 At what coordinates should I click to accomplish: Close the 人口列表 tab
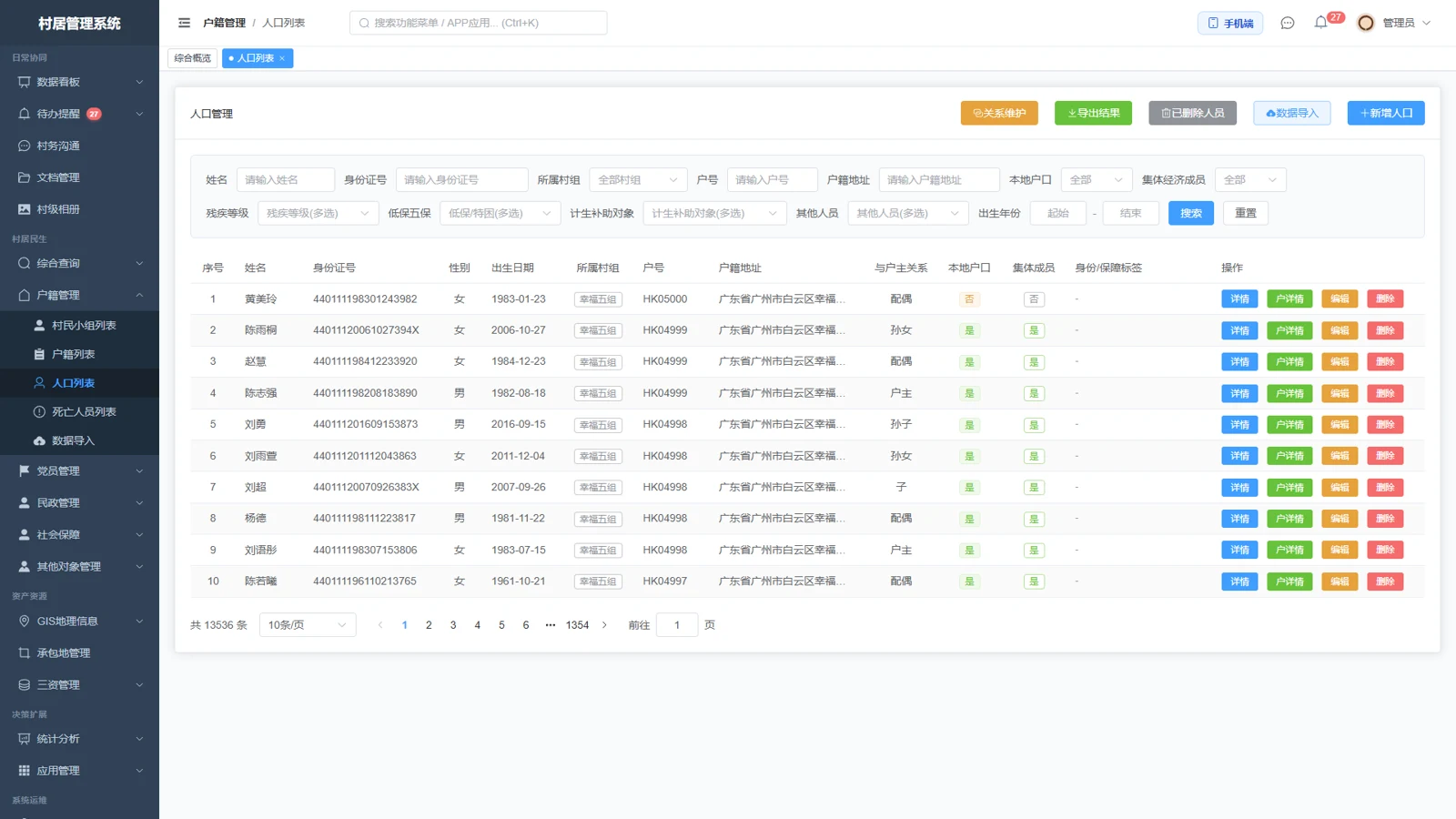tap(282, 58)
